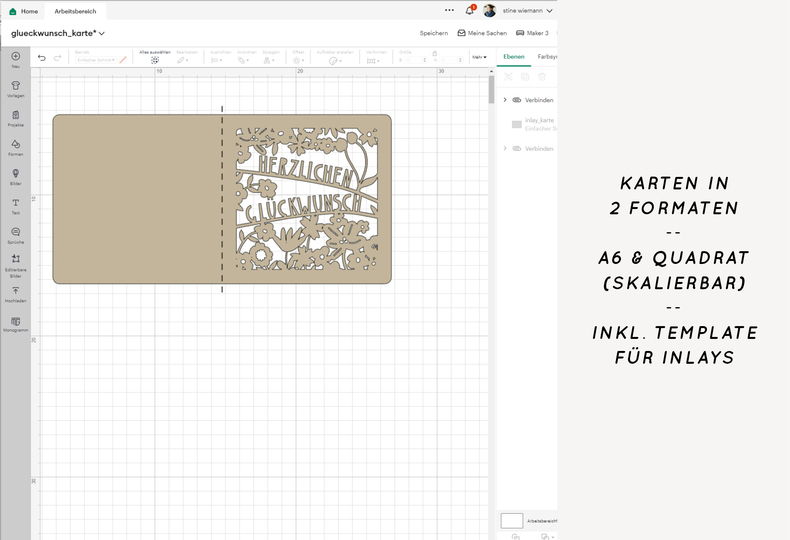
Task: Open Meine Sachen
Action: (481, 33)
